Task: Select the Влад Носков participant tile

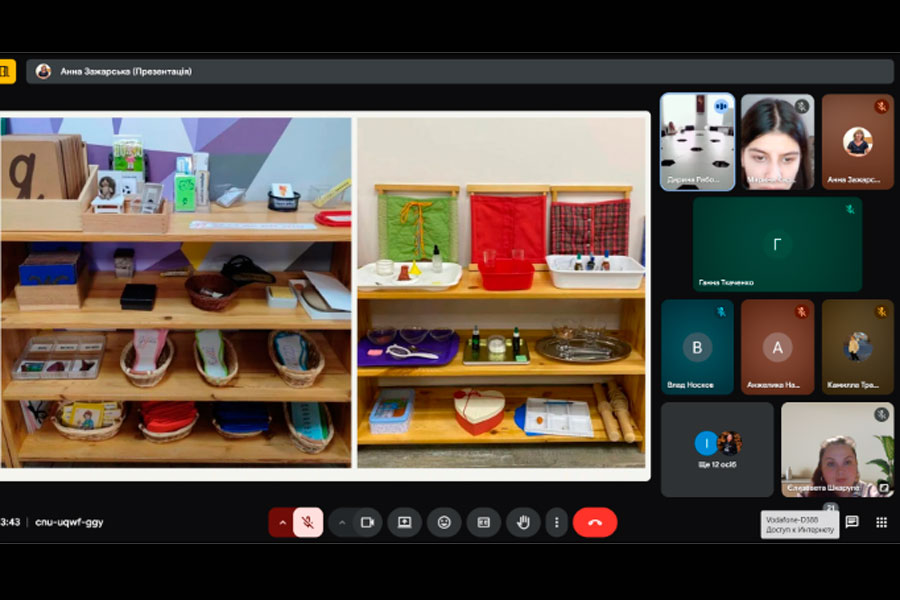Action: click(697, 347)
